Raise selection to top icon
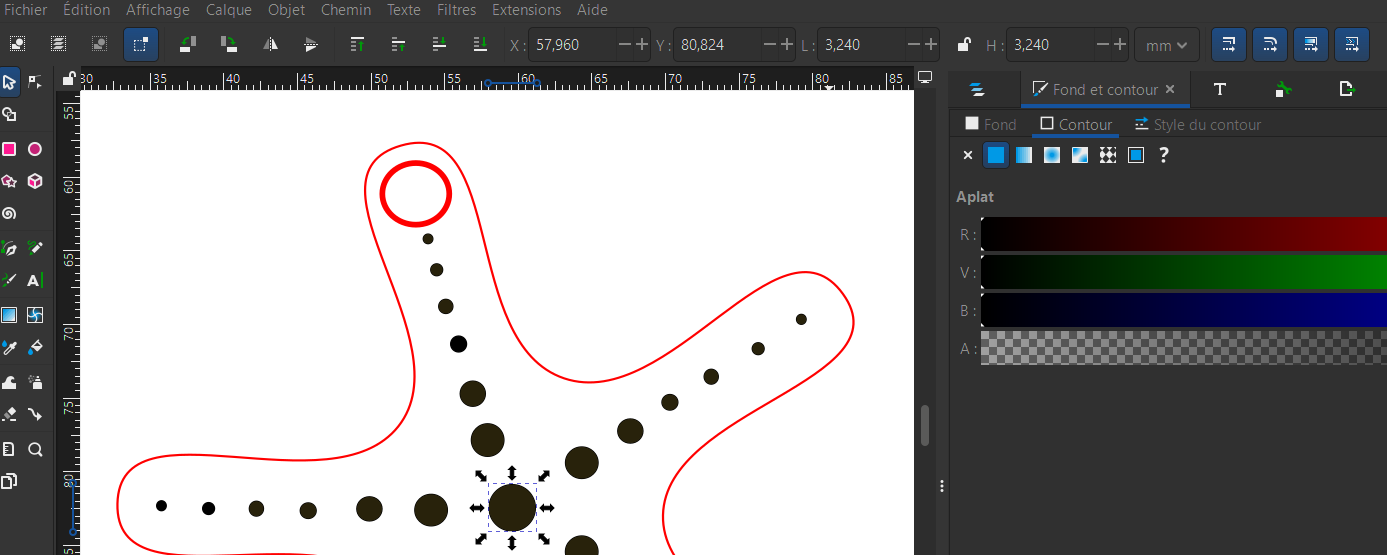The height and width of the screenshot is (555, 1387). point(357,44)
